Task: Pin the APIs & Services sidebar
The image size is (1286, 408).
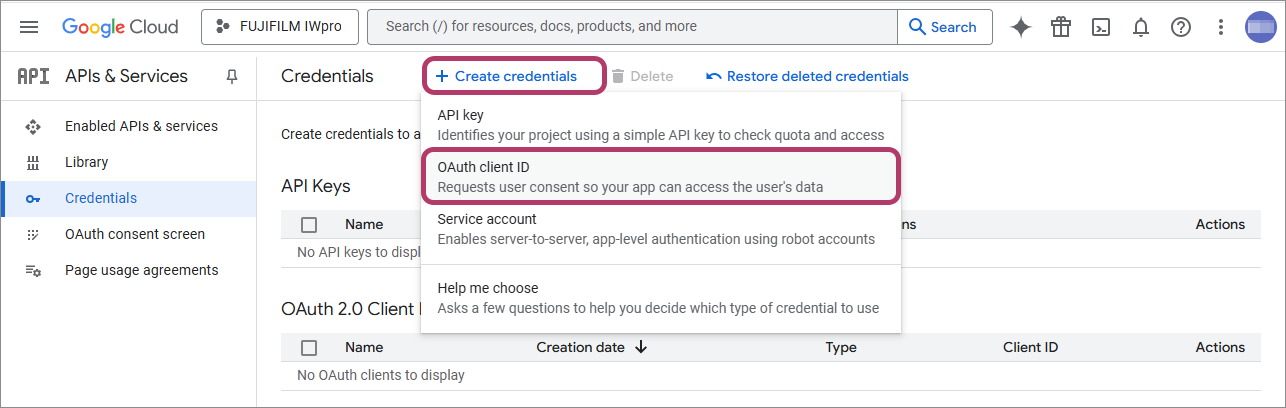Action: [232, 76]
